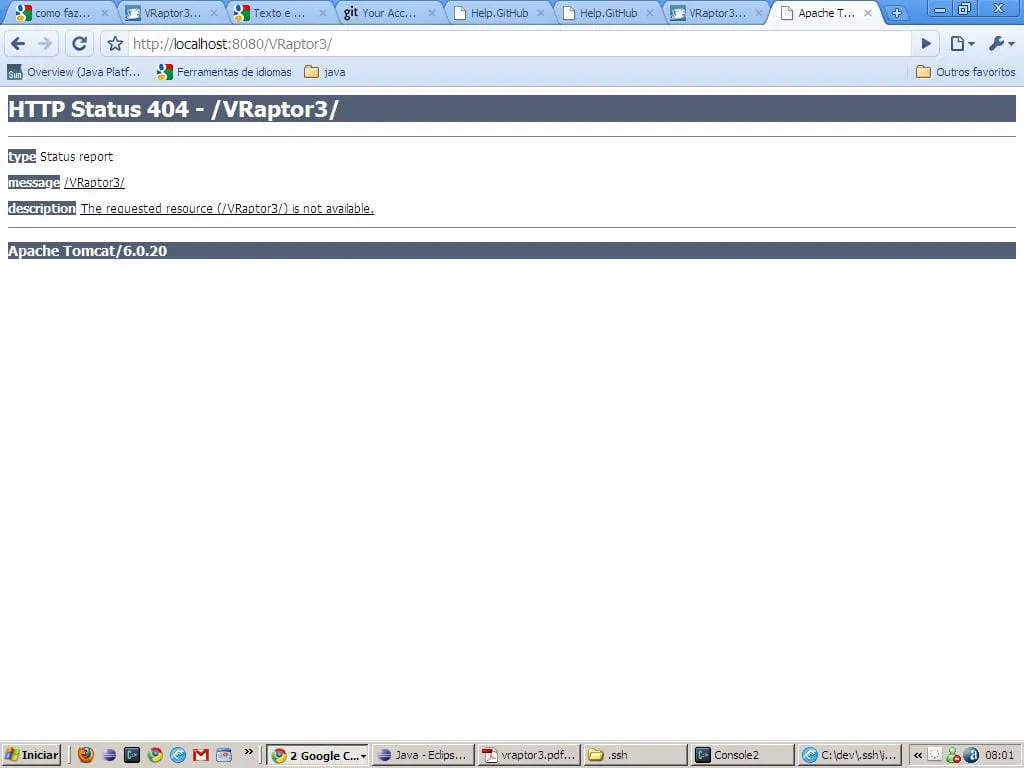The width and height of the screenshot is (1024, 768).
Task: Open Gmail from quick launch
Action: click(200, 755)
